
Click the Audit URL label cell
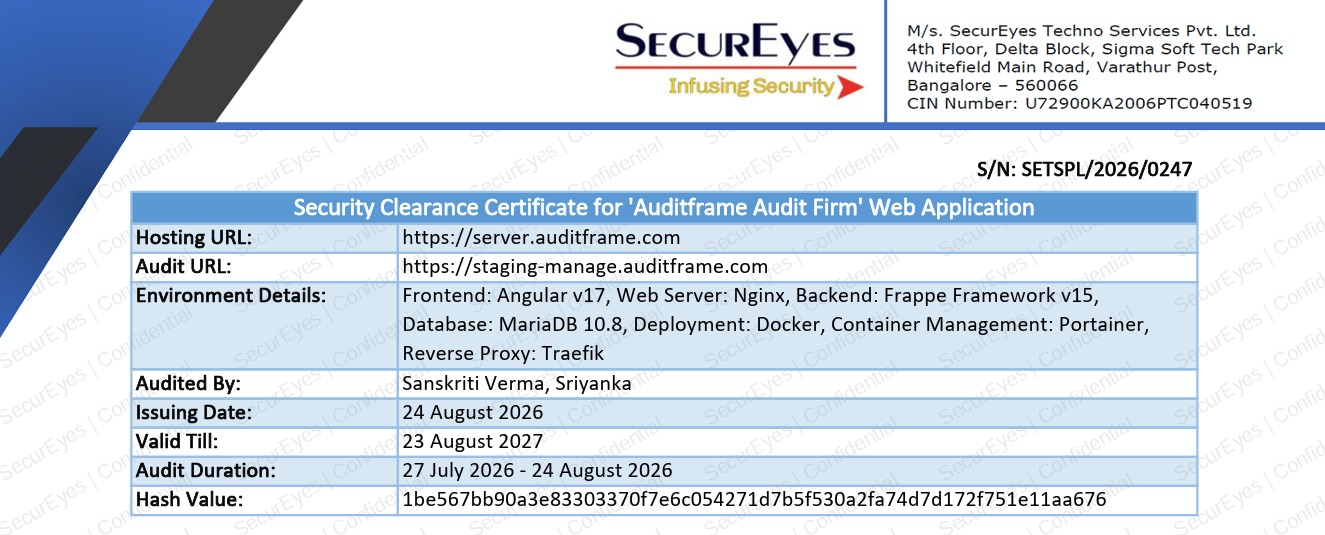click(264, 267)
